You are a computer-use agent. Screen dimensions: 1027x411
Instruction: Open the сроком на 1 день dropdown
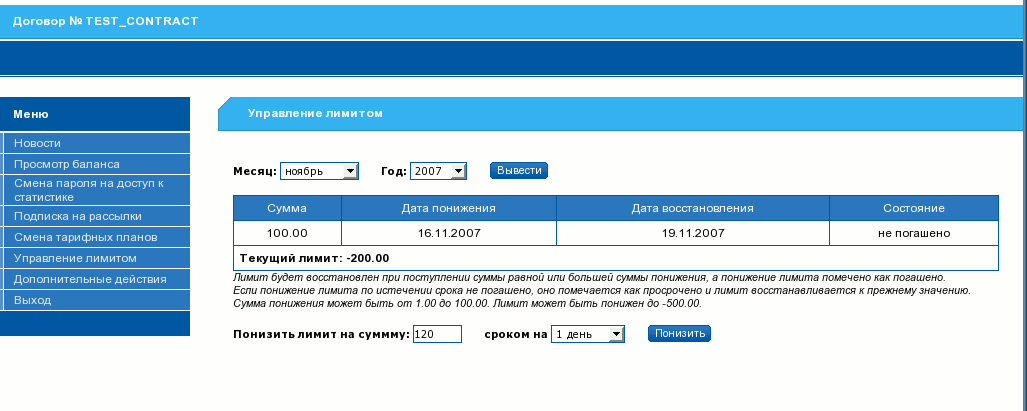pyautogui.click(x=587, y=334)
